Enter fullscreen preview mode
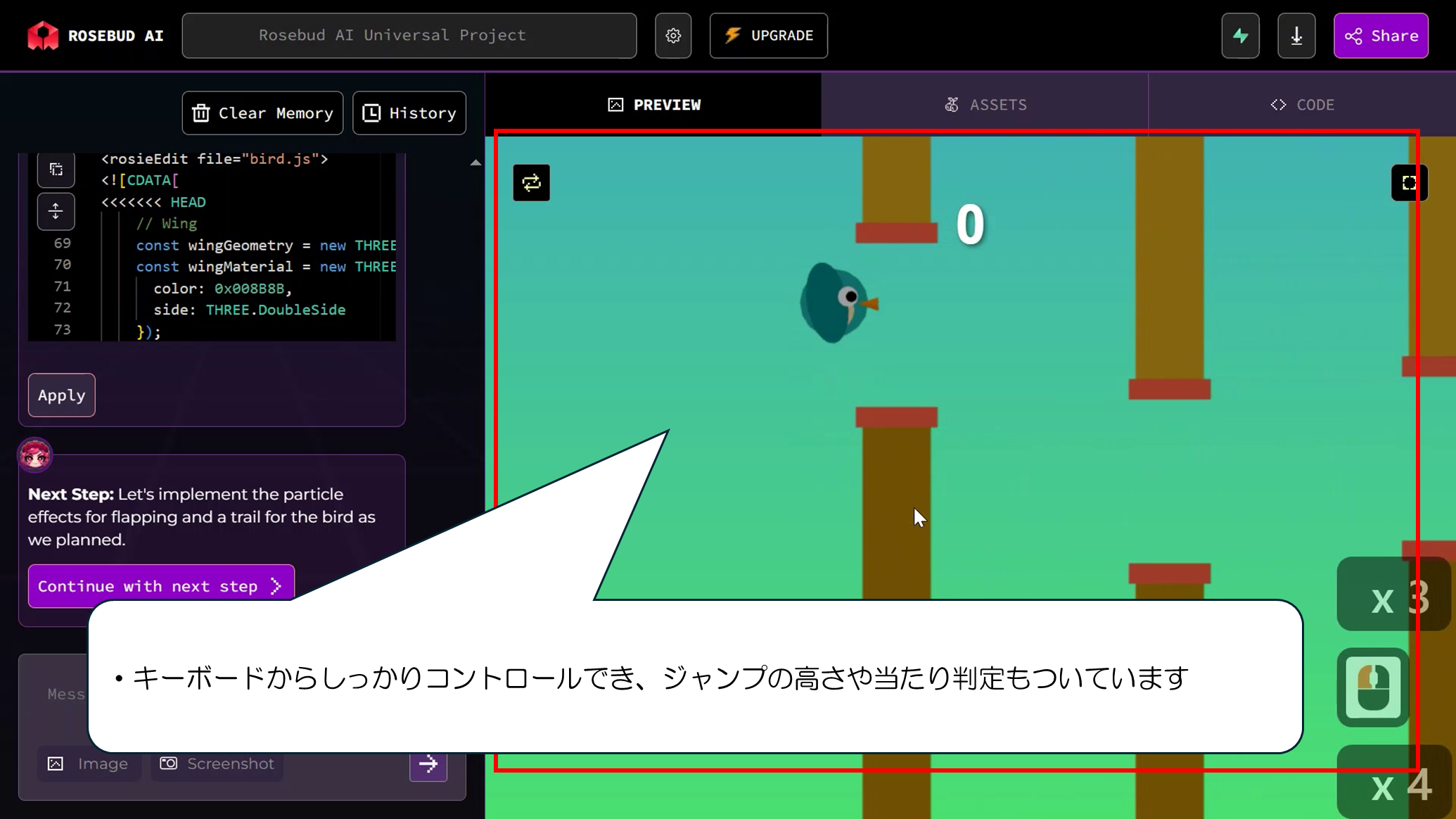Viewport: 1456px width, 819px height. [x=1409, y=183]
